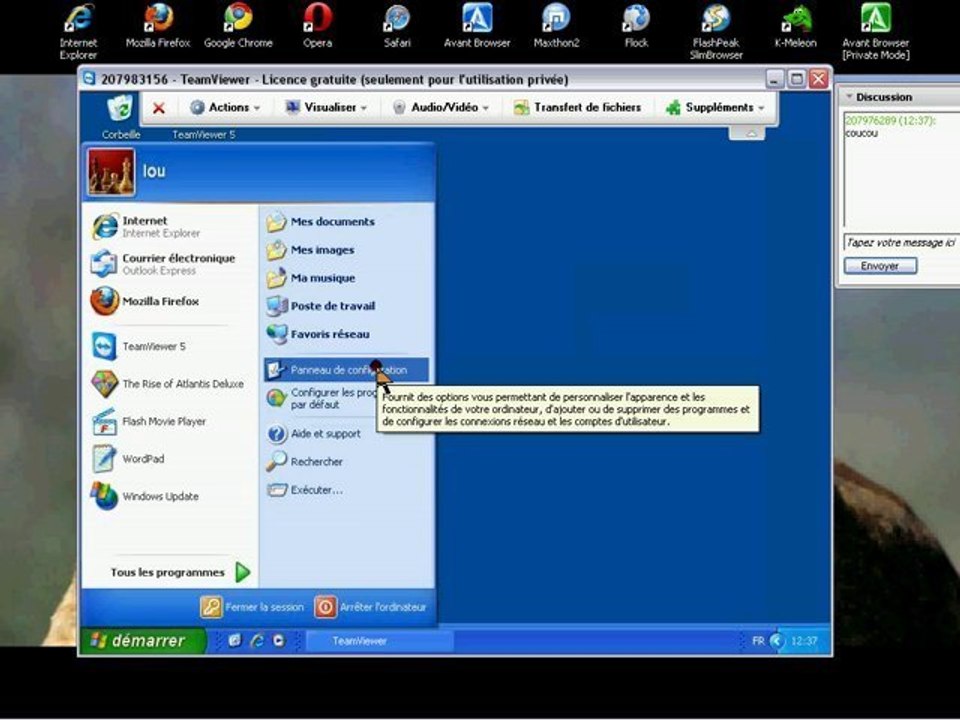Start Flash Movie Player from the start menu
Viewport: 960px width, 720px height.
[x=149, y=421]
